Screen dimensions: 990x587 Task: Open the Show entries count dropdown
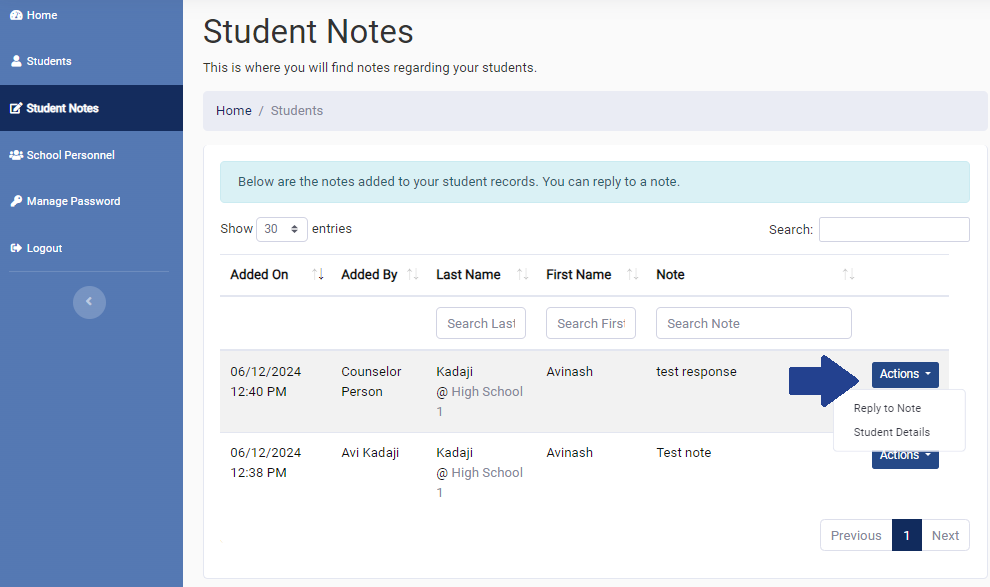click(282, 229)
